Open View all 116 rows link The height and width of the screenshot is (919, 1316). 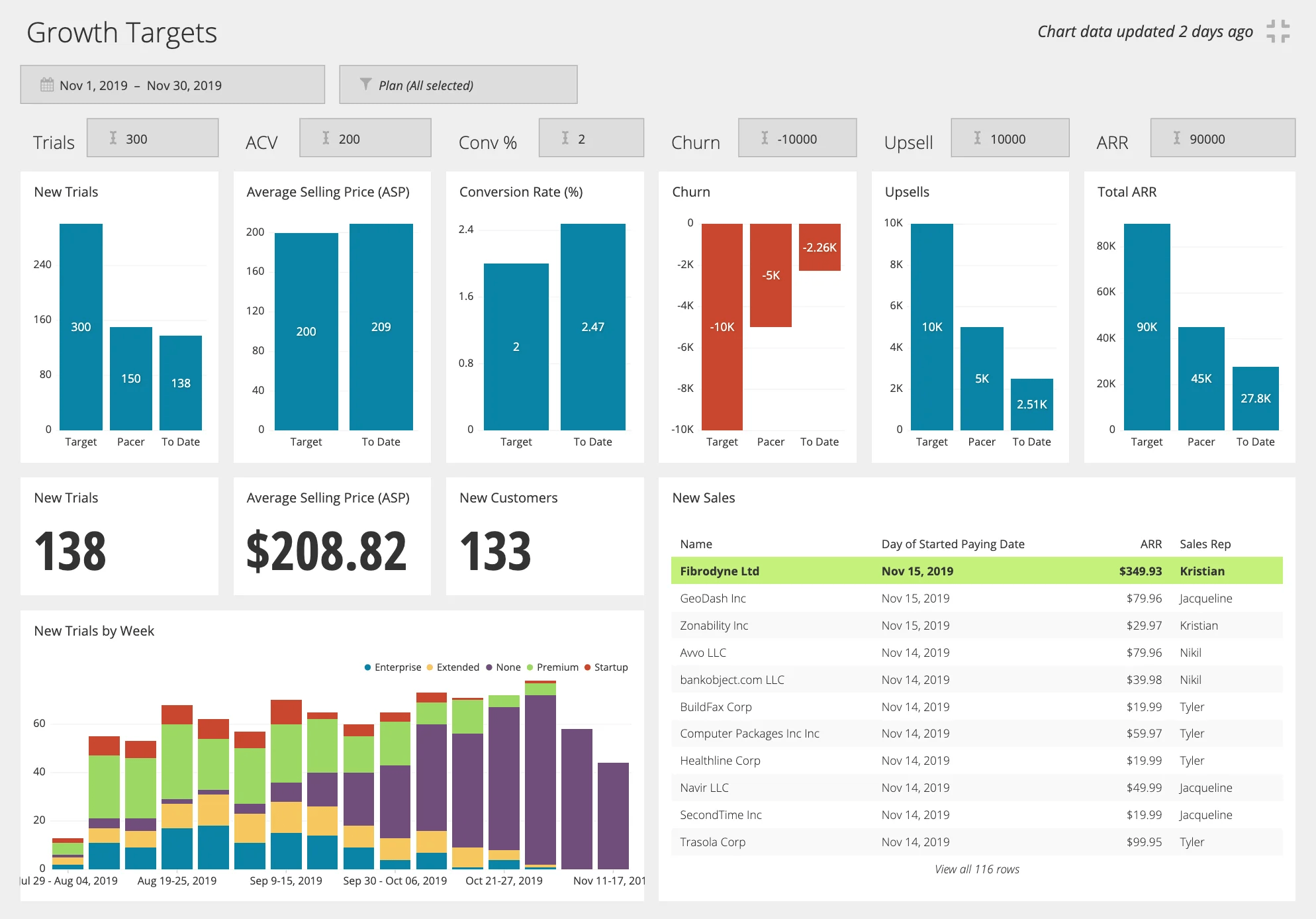976,869
